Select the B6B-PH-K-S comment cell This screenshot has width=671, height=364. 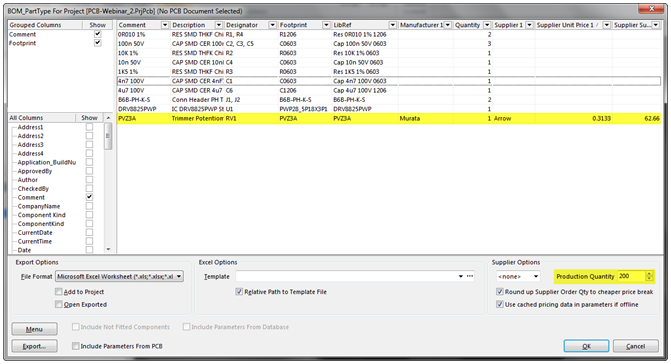point(144,100)
